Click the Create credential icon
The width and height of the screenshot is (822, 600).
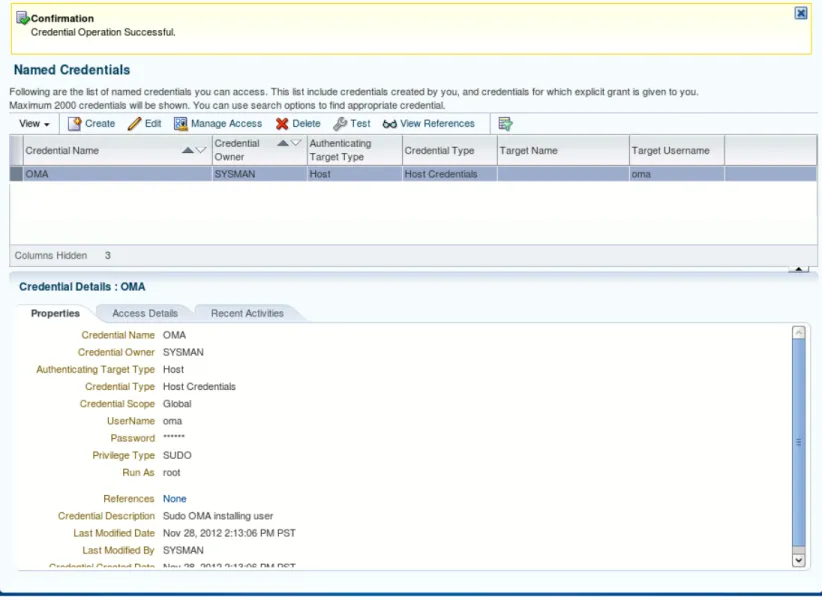tap(74, 124)
